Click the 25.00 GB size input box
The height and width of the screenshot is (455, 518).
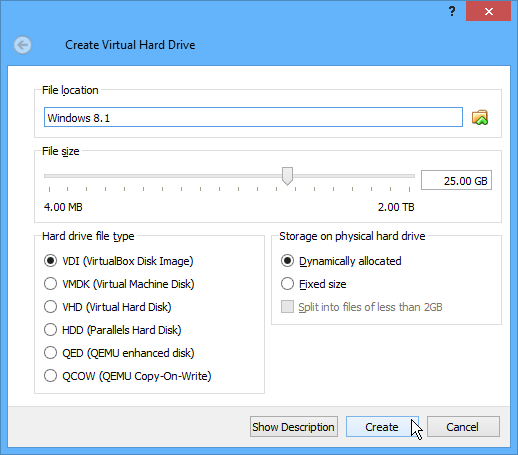point(456,180)
